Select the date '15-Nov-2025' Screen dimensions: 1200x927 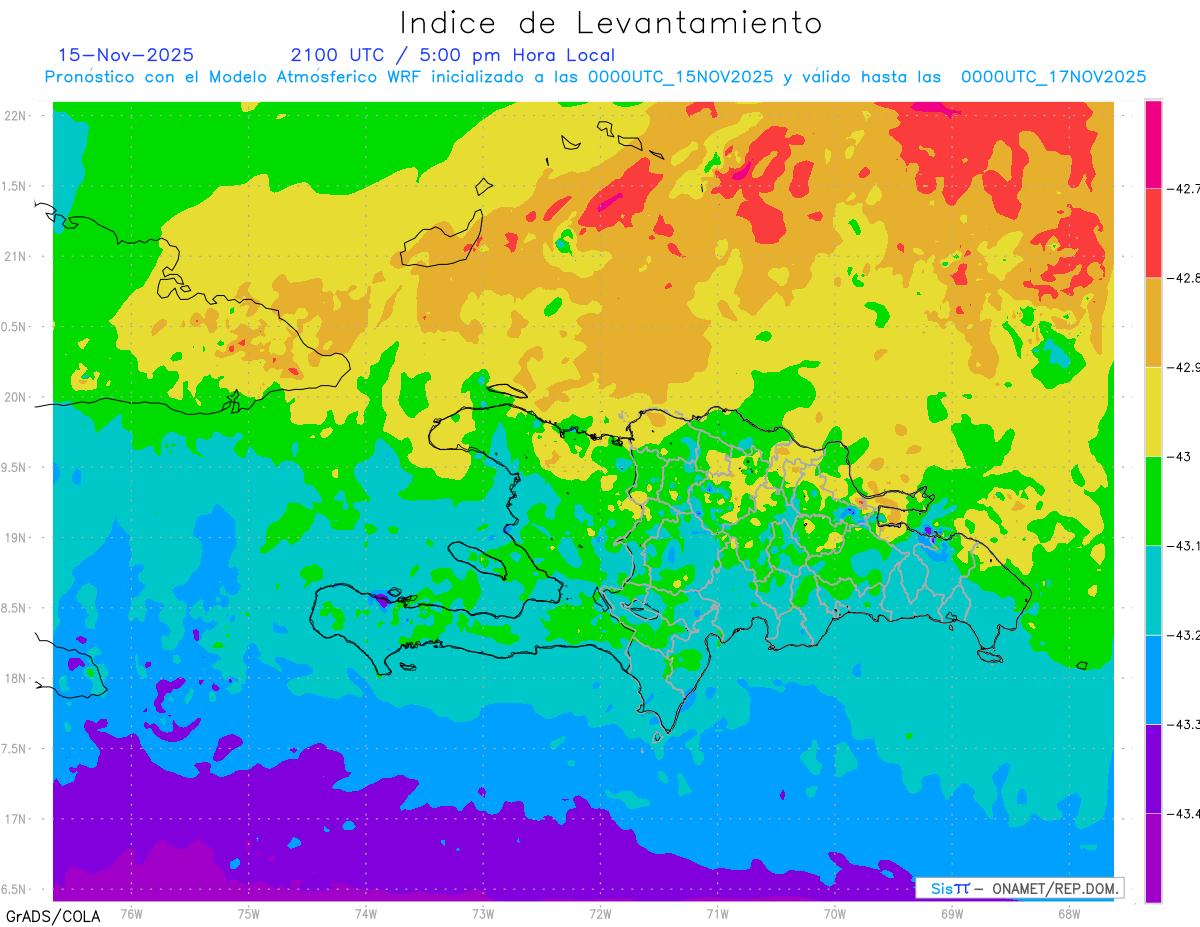point(126,55)
